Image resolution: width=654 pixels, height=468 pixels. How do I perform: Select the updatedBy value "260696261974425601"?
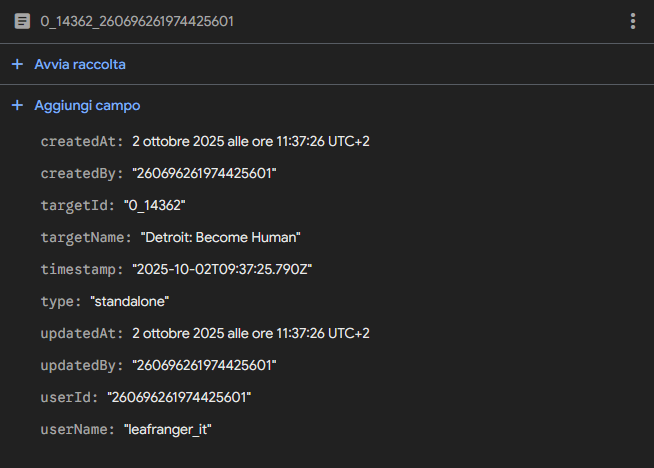[x=204, y=365]
